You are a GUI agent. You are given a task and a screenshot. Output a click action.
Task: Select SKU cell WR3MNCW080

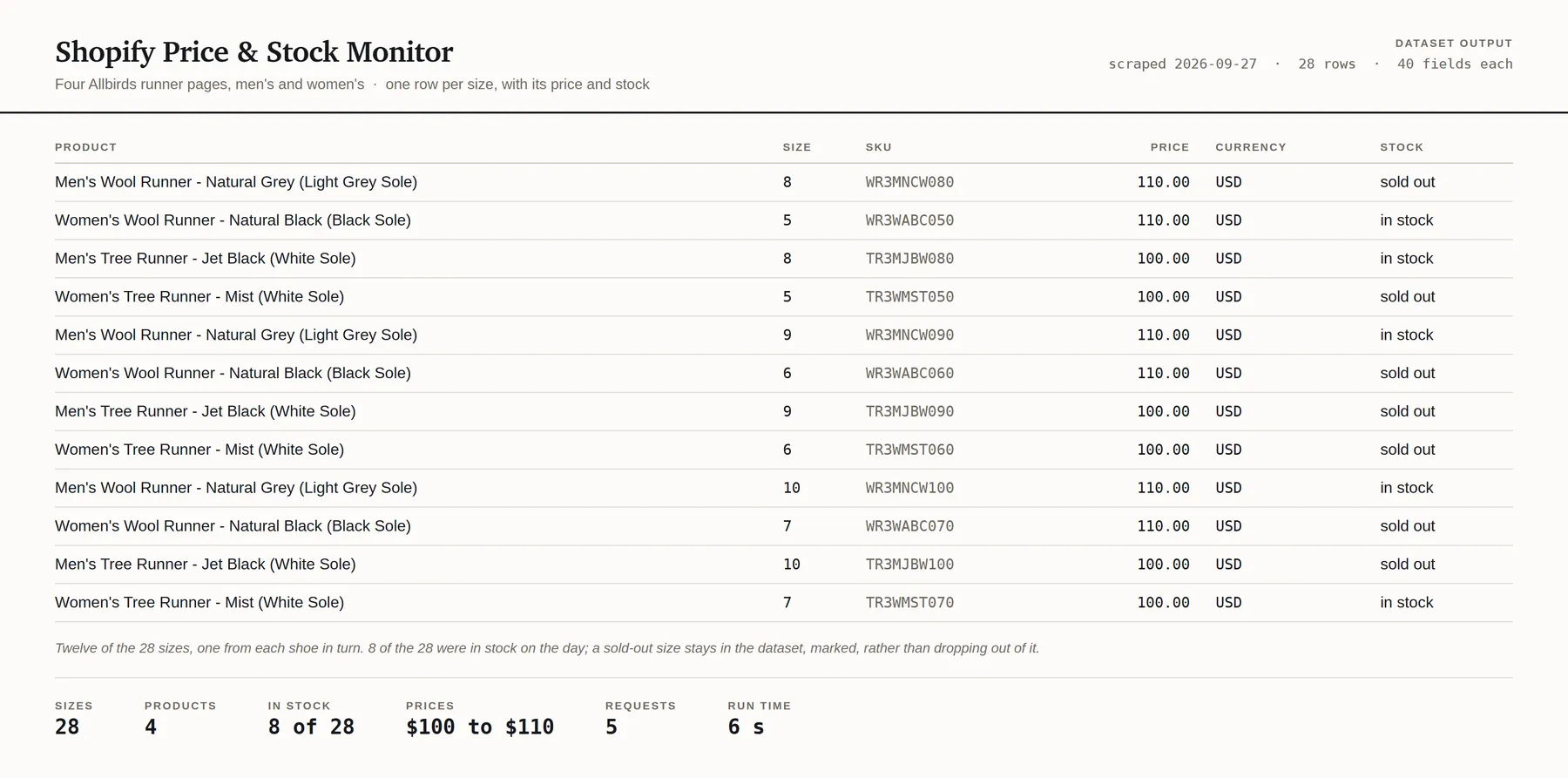(909, 182)
